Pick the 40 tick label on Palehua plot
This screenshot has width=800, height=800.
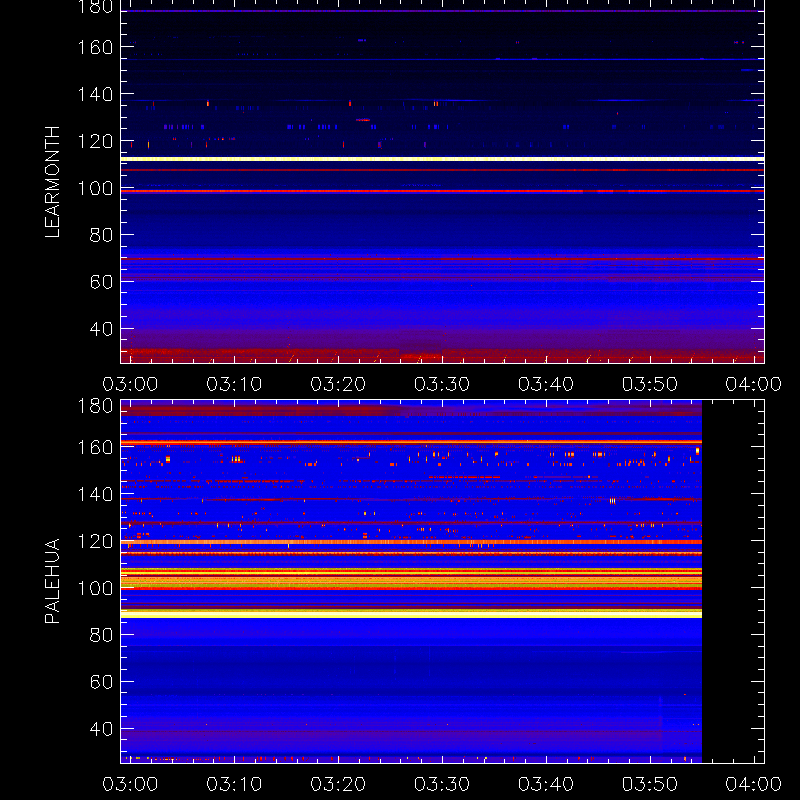tap(101, 729)
